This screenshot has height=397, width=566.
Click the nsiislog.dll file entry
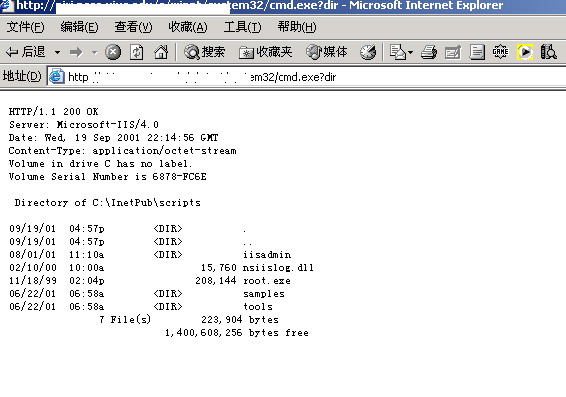coord(278,268)
